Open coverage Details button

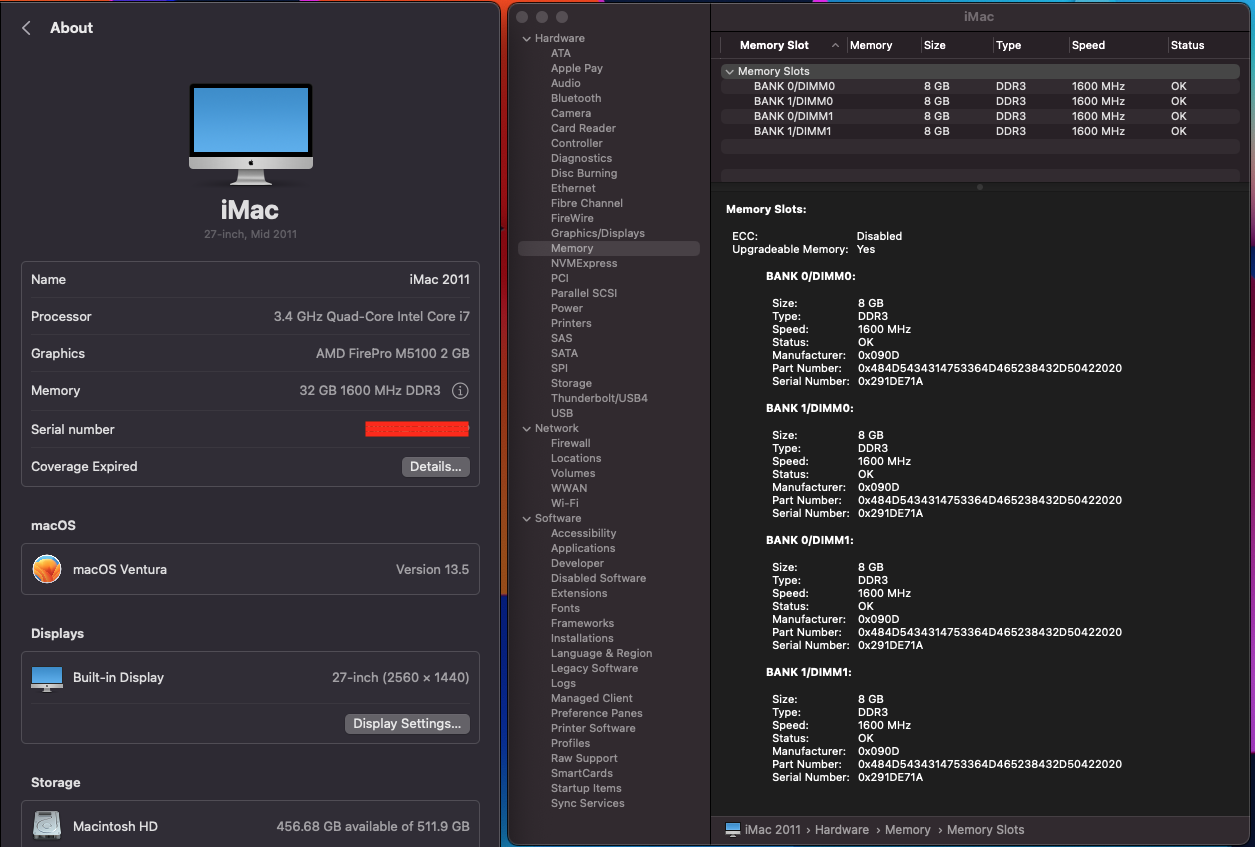[x=436, y=467]
